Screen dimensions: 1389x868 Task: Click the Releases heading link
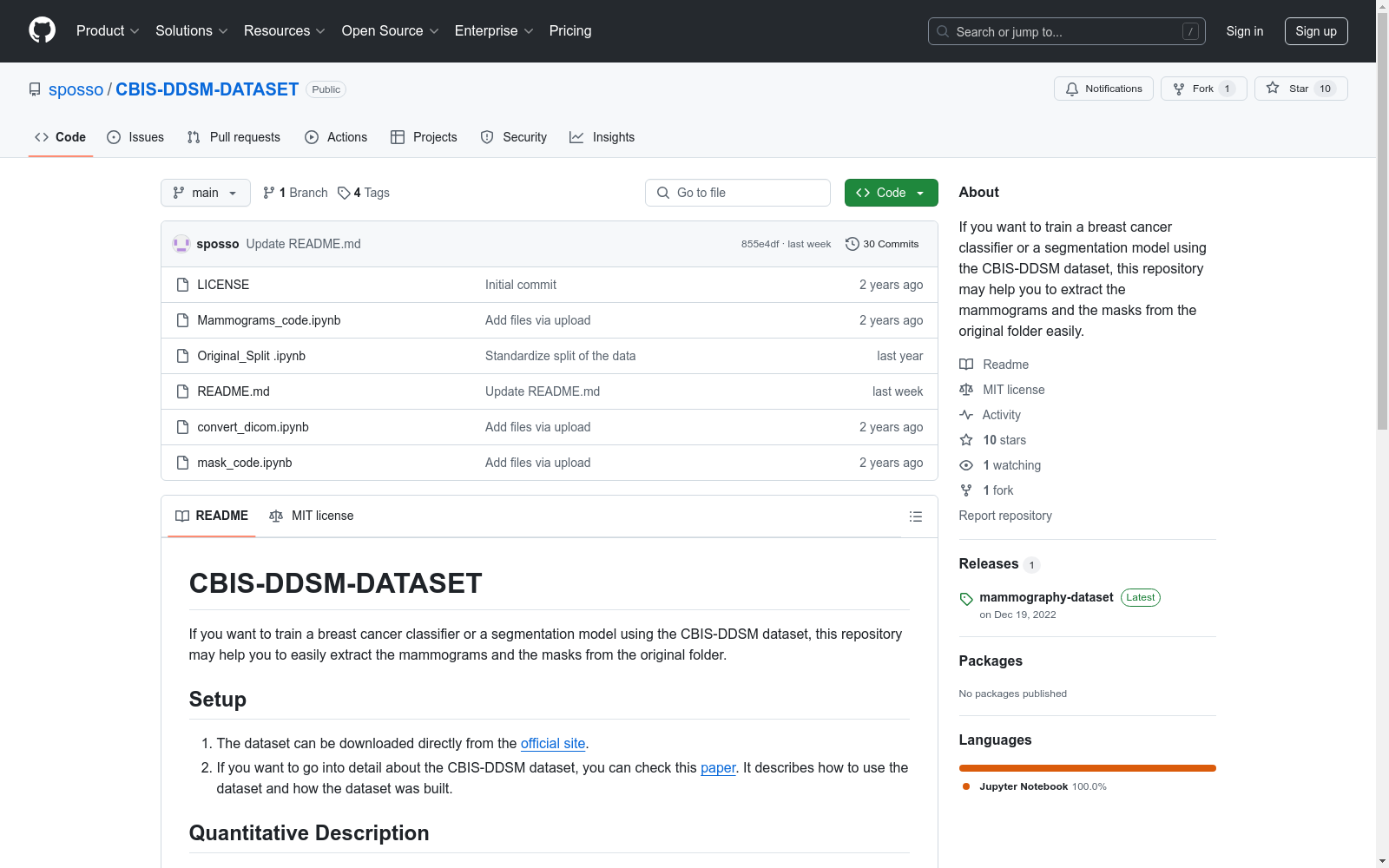click(989, 563)
